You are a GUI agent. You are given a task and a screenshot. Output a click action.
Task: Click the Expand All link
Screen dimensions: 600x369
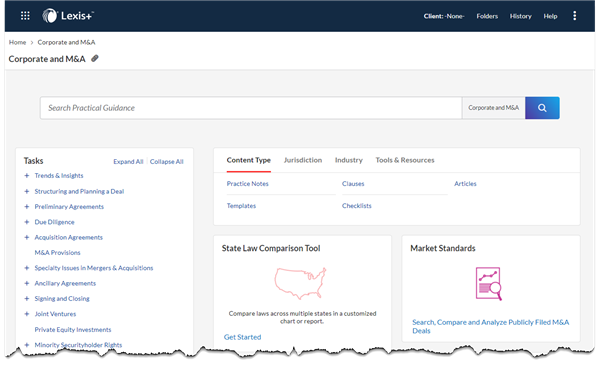point(128,162)
